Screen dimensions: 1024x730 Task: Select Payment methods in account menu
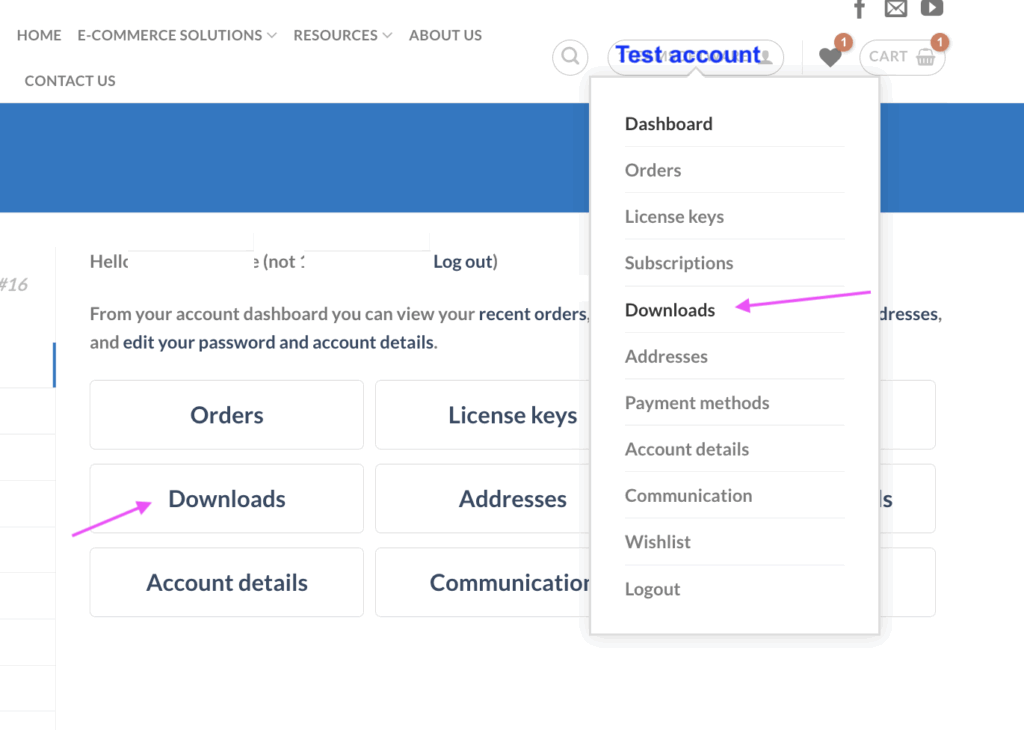pyautogui.click(x=697, y=403)
